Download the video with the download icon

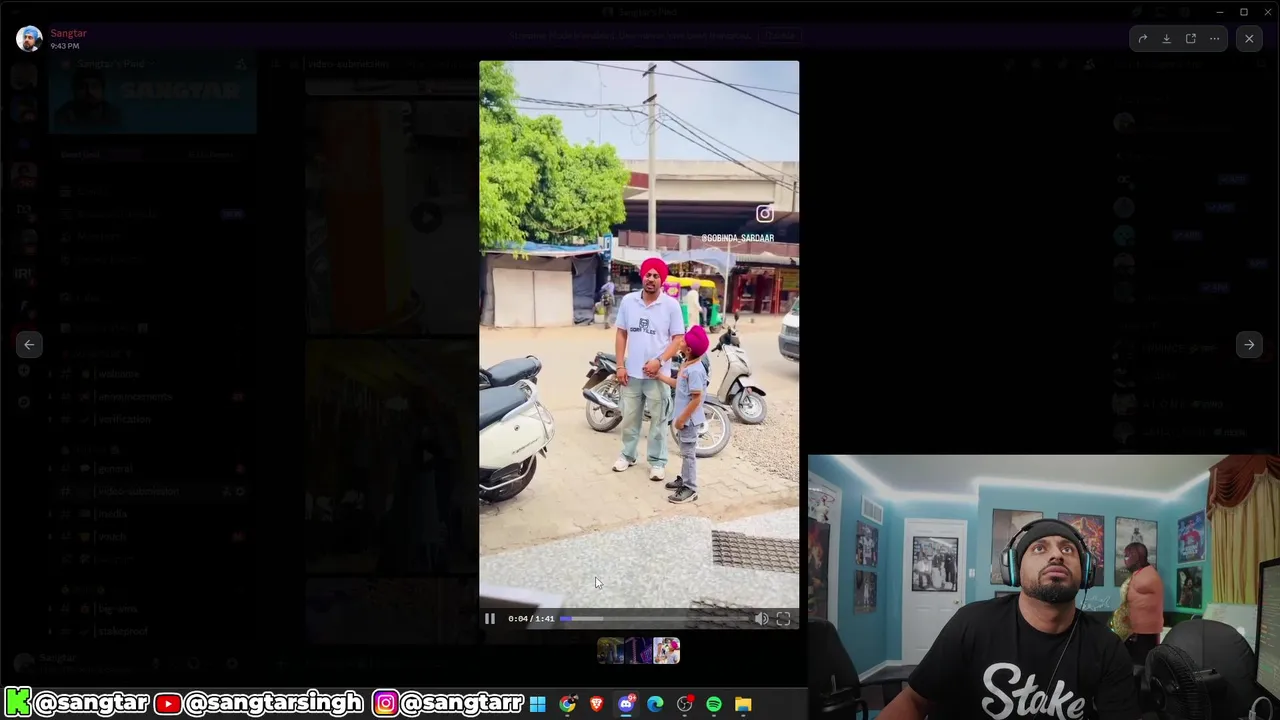pos(1166,39)
